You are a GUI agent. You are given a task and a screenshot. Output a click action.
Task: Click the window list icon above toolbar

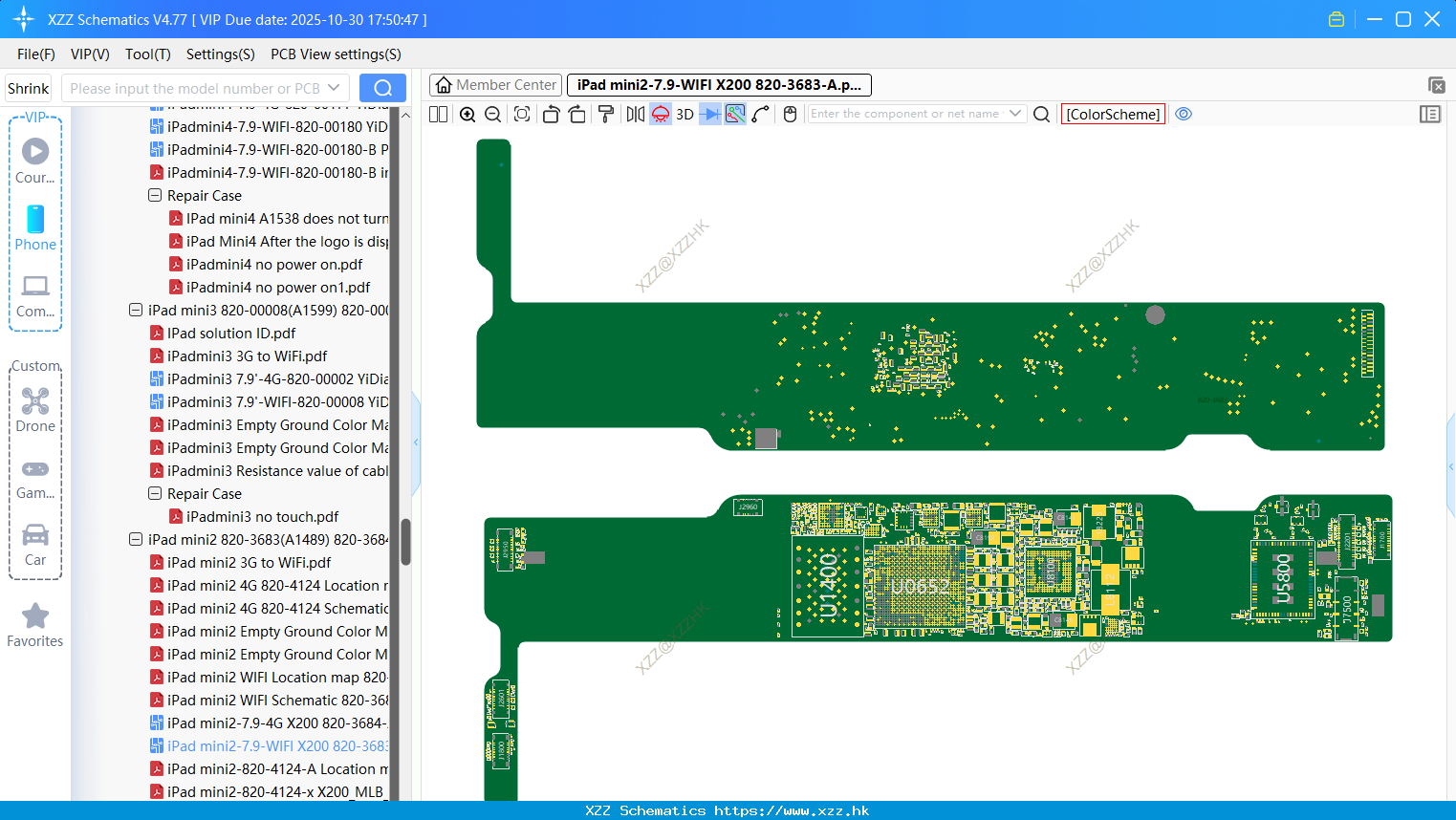click(1436, 85)
